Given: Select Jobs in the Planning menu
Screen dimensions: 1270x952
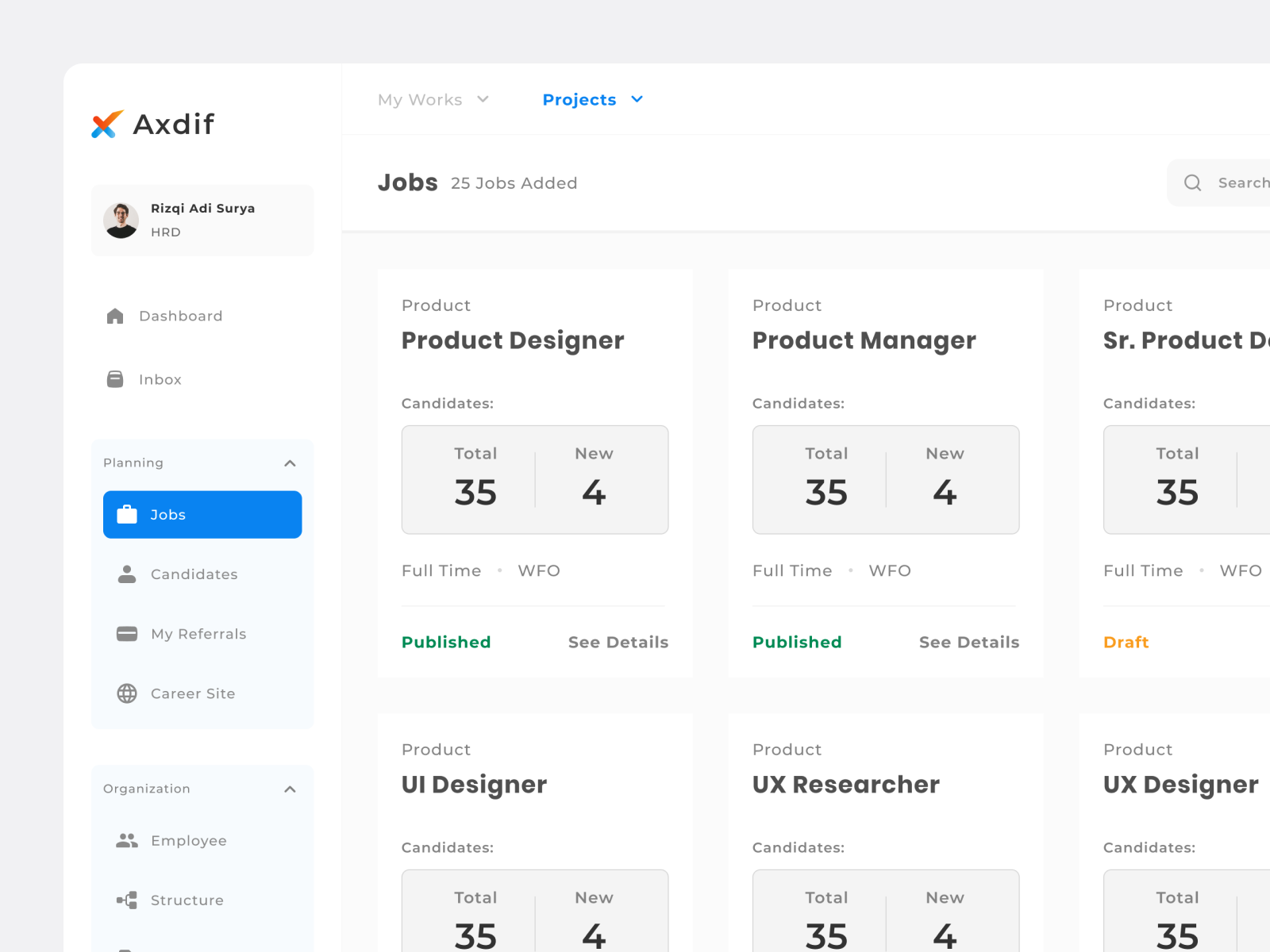Looking at the screenshot, I should [168, 515].
